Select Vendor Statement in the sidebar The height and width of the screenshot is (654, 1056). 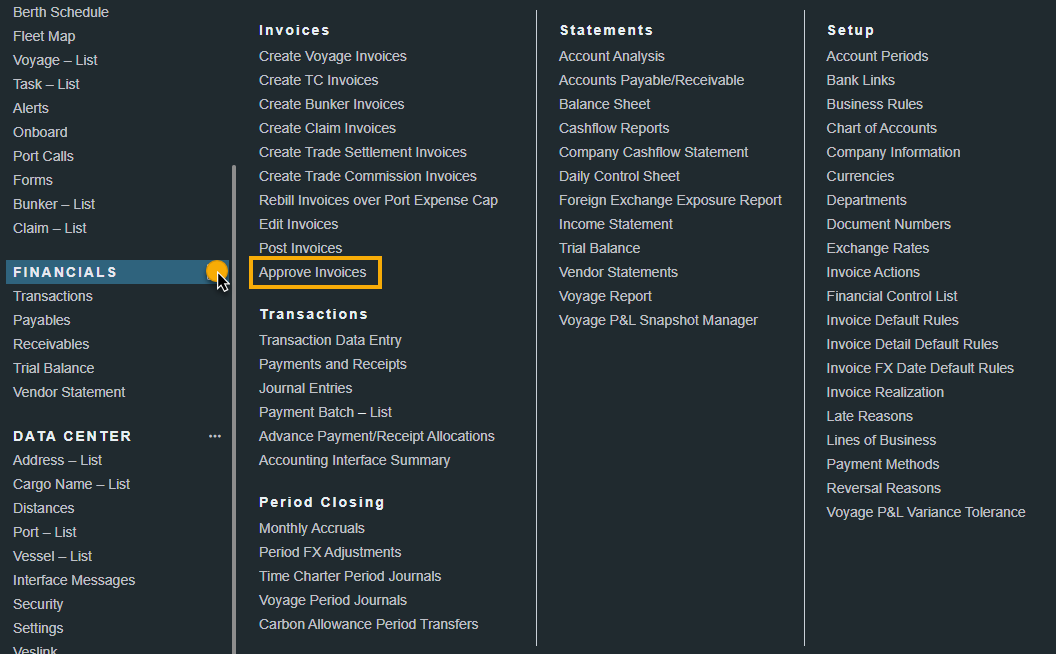69,392
